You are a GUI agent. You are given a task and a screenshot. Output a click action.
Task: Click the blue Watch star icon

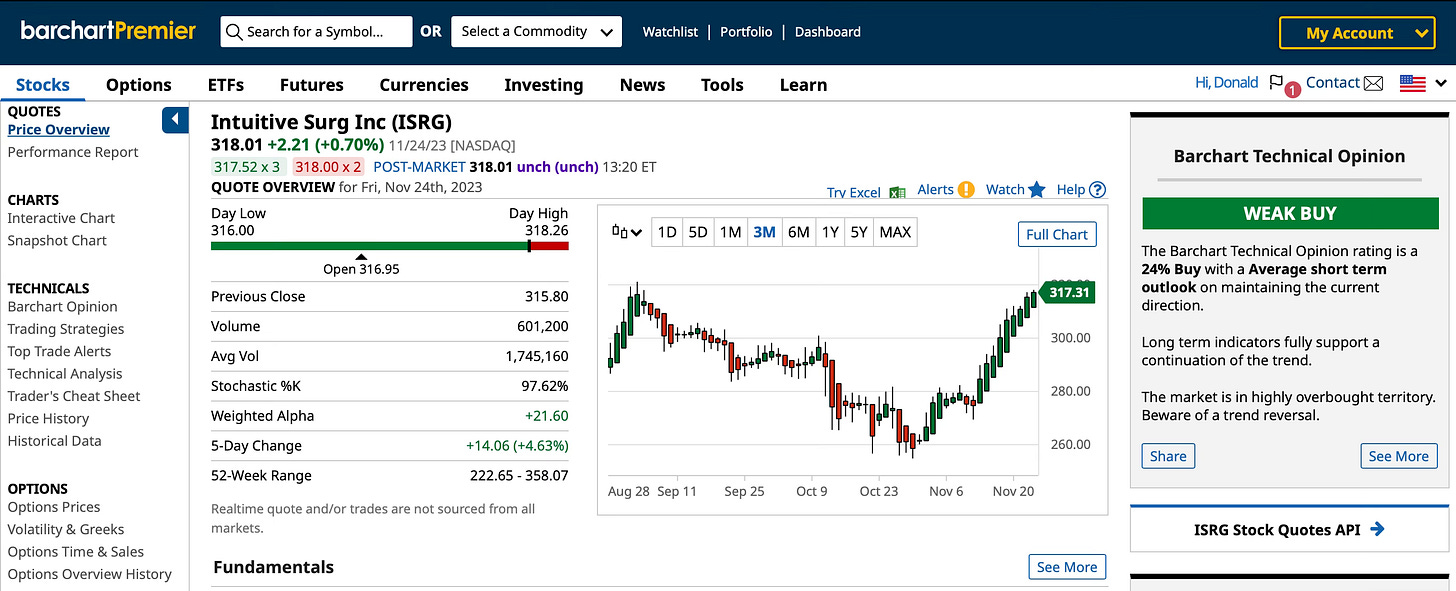[x=1037, y=189]
